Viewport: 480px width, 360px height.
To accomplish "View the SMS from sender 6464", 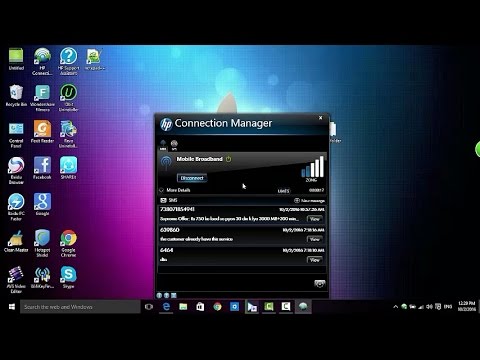I will (x=314, y=260).
